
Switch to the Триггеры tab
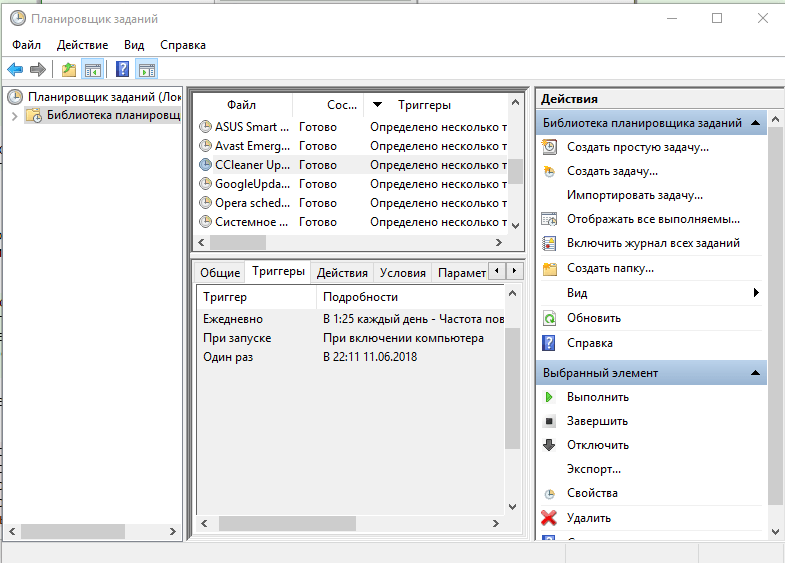[278, 271]
